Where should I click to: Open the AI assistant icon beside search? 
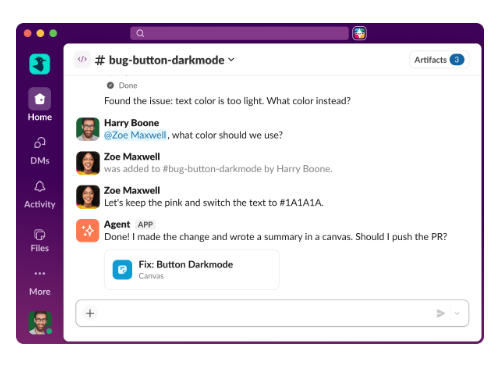(359, 33)
